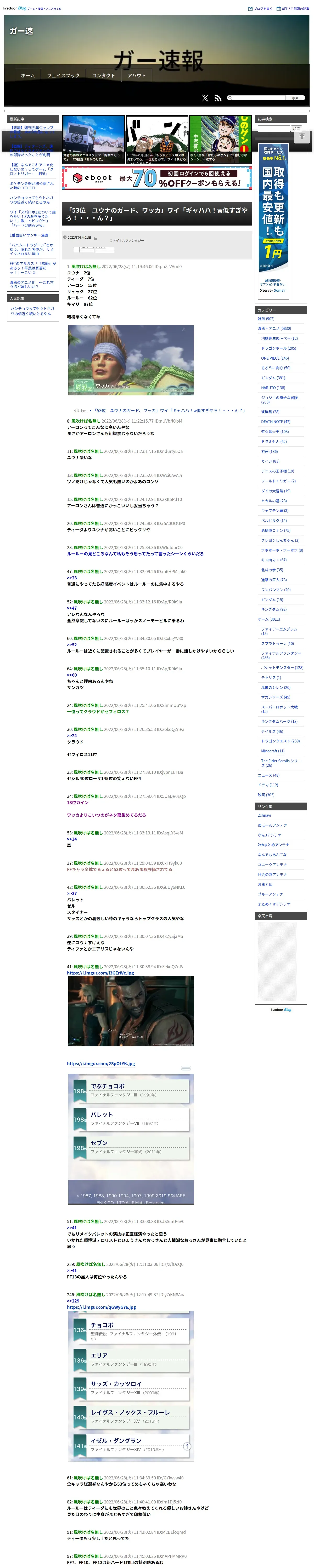The image size is (314, 1568).
Task: Click the livedoor Blog footer logo in sidebar
Action: [281, 1010]
